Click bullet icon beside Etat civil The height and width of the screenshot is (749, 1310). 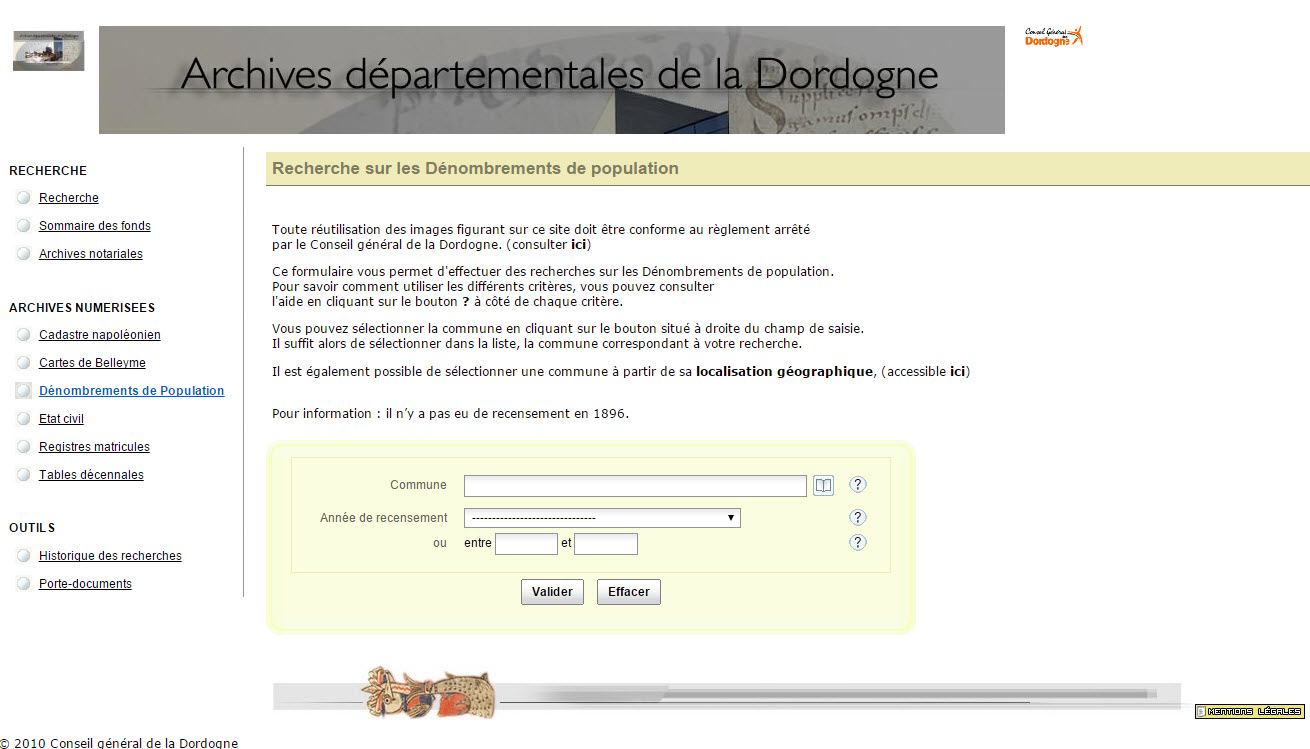tap(24, 419)
